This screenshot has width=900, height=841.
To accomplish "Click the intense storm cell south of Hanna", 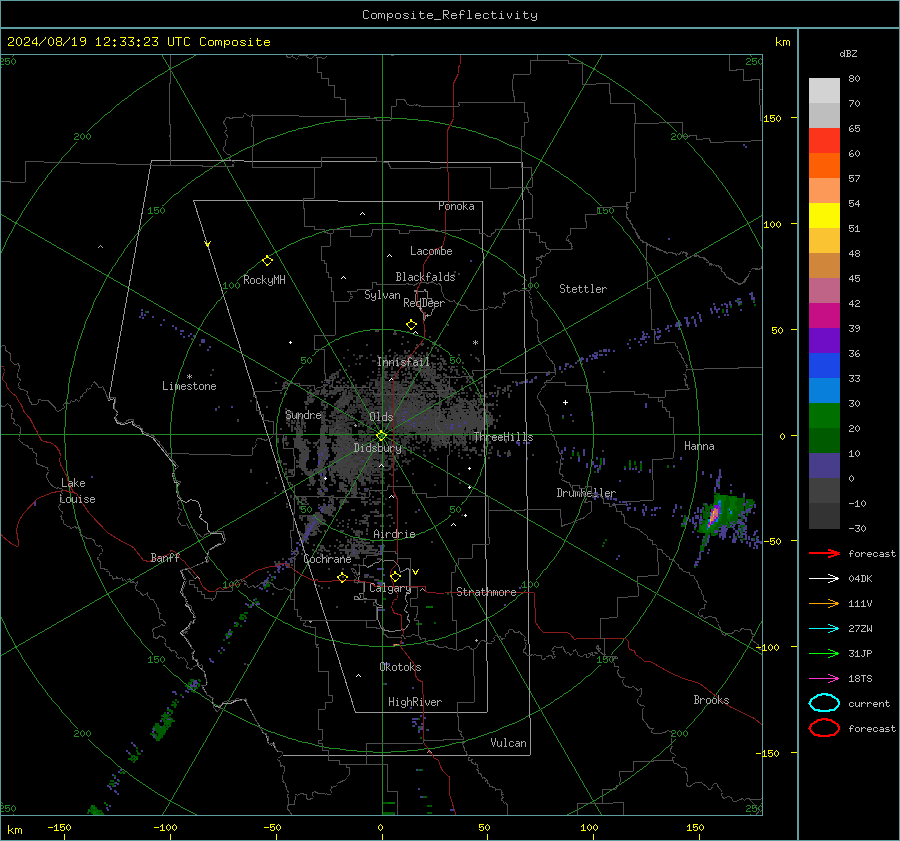I will pyautogui.click(x=713, y=516).
